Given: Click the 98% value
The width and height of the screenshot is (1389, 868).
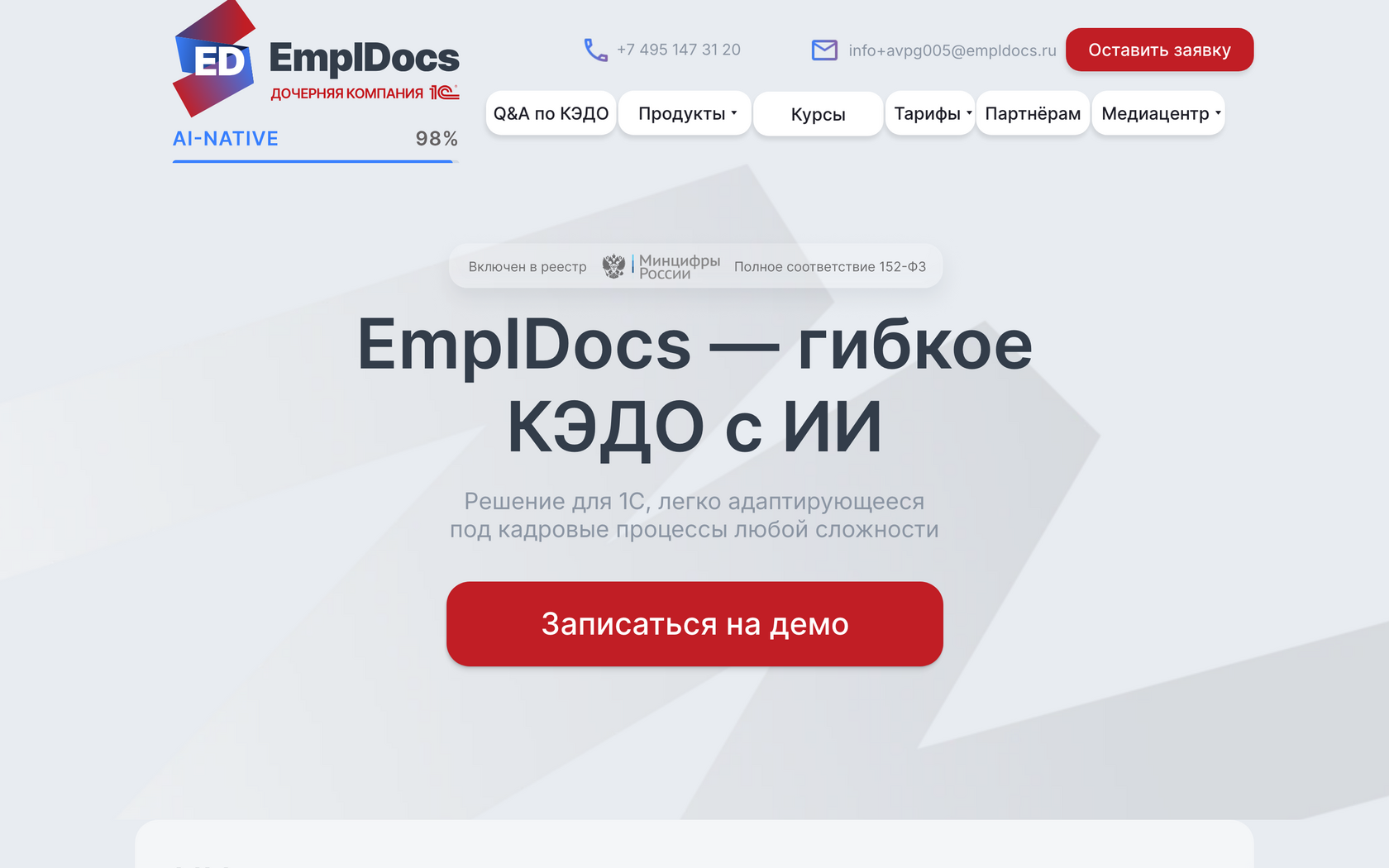Looking at the screenshot, I should coord(437,139).
